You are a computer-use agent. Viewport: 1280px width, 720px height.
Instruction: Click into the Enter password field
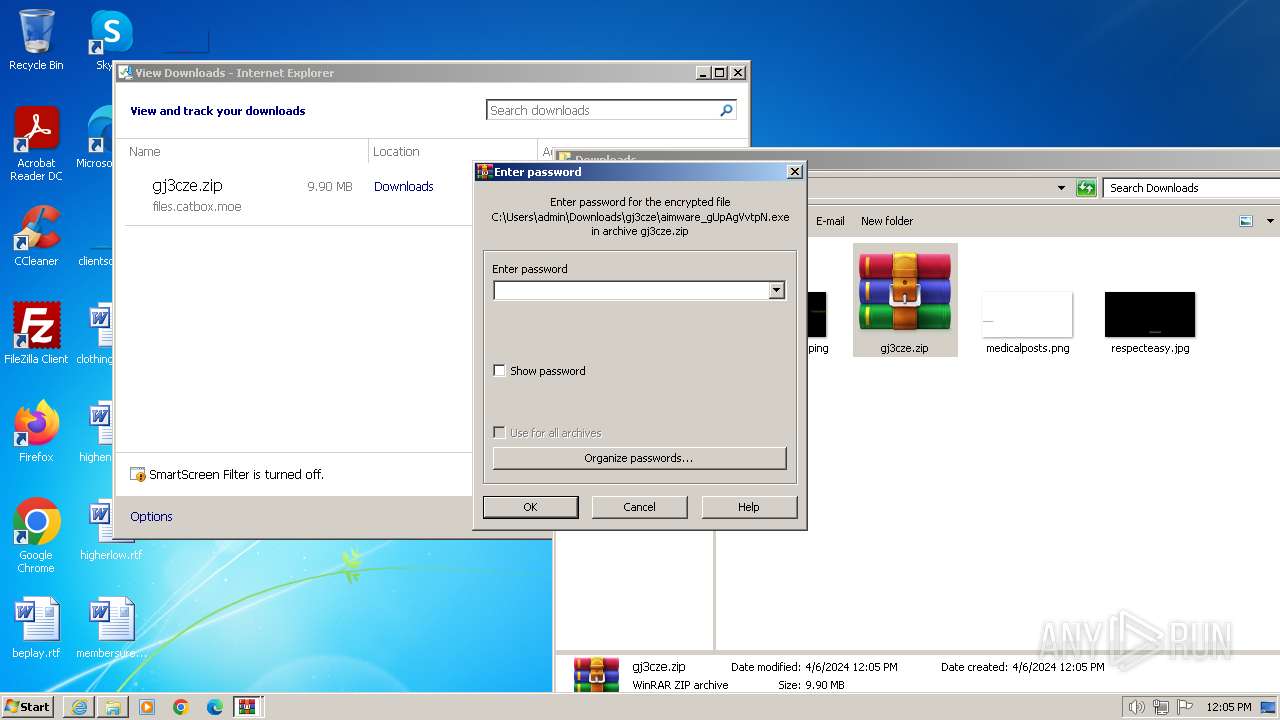(x=631, y=290)
